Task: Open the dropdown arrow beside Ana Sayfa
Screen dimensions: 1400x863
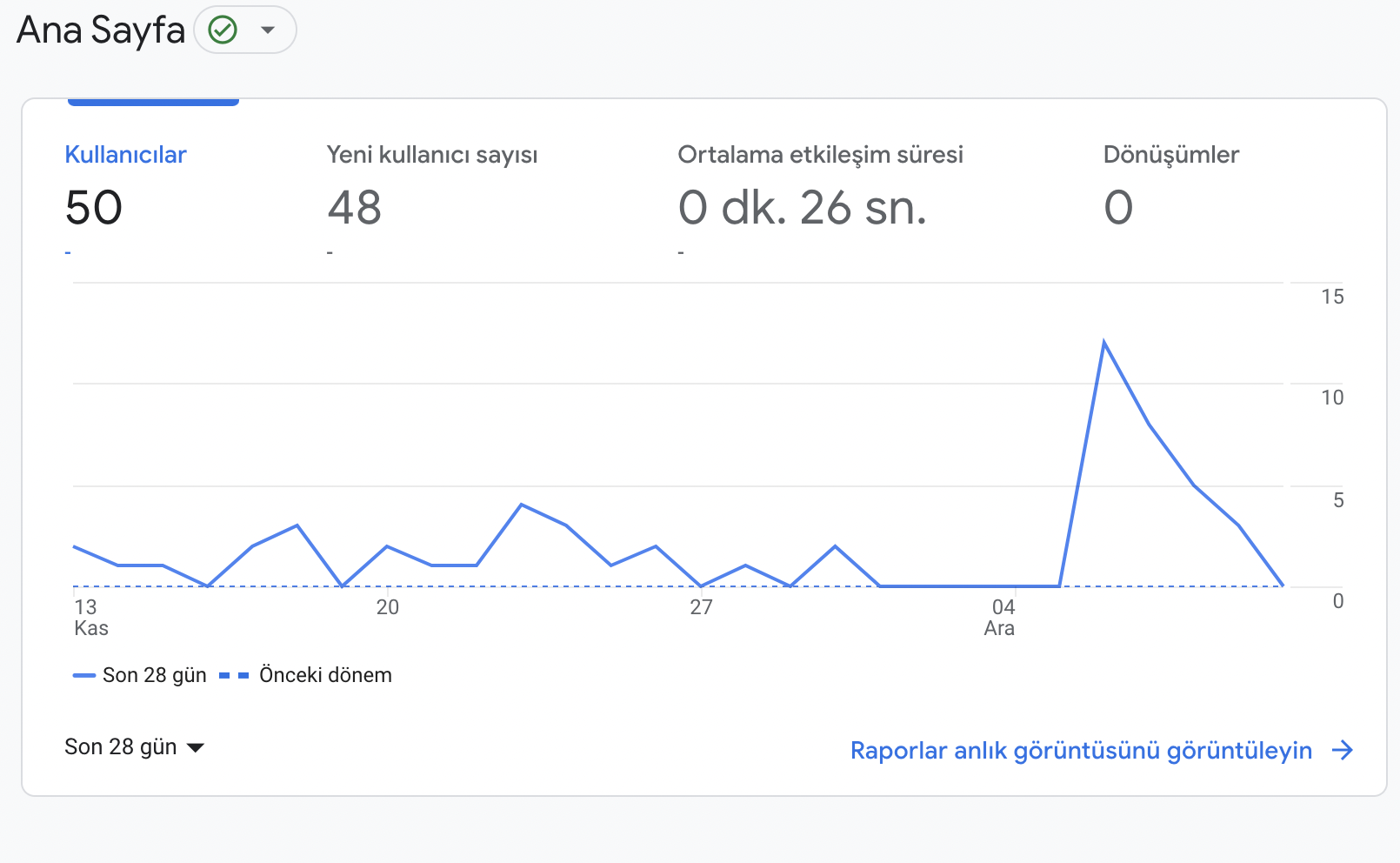Action: [x=268, y=30]
